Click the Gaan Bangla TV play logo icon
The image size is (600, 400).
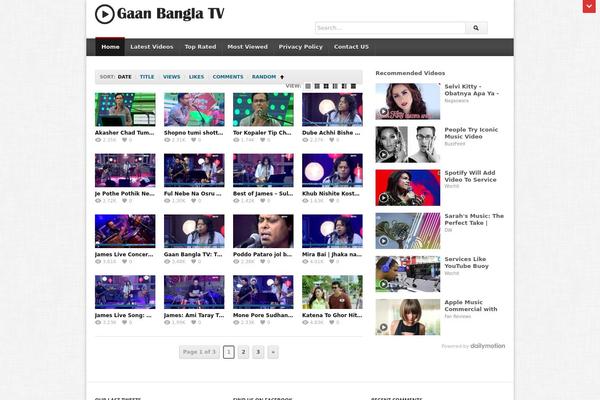(104, 14)
